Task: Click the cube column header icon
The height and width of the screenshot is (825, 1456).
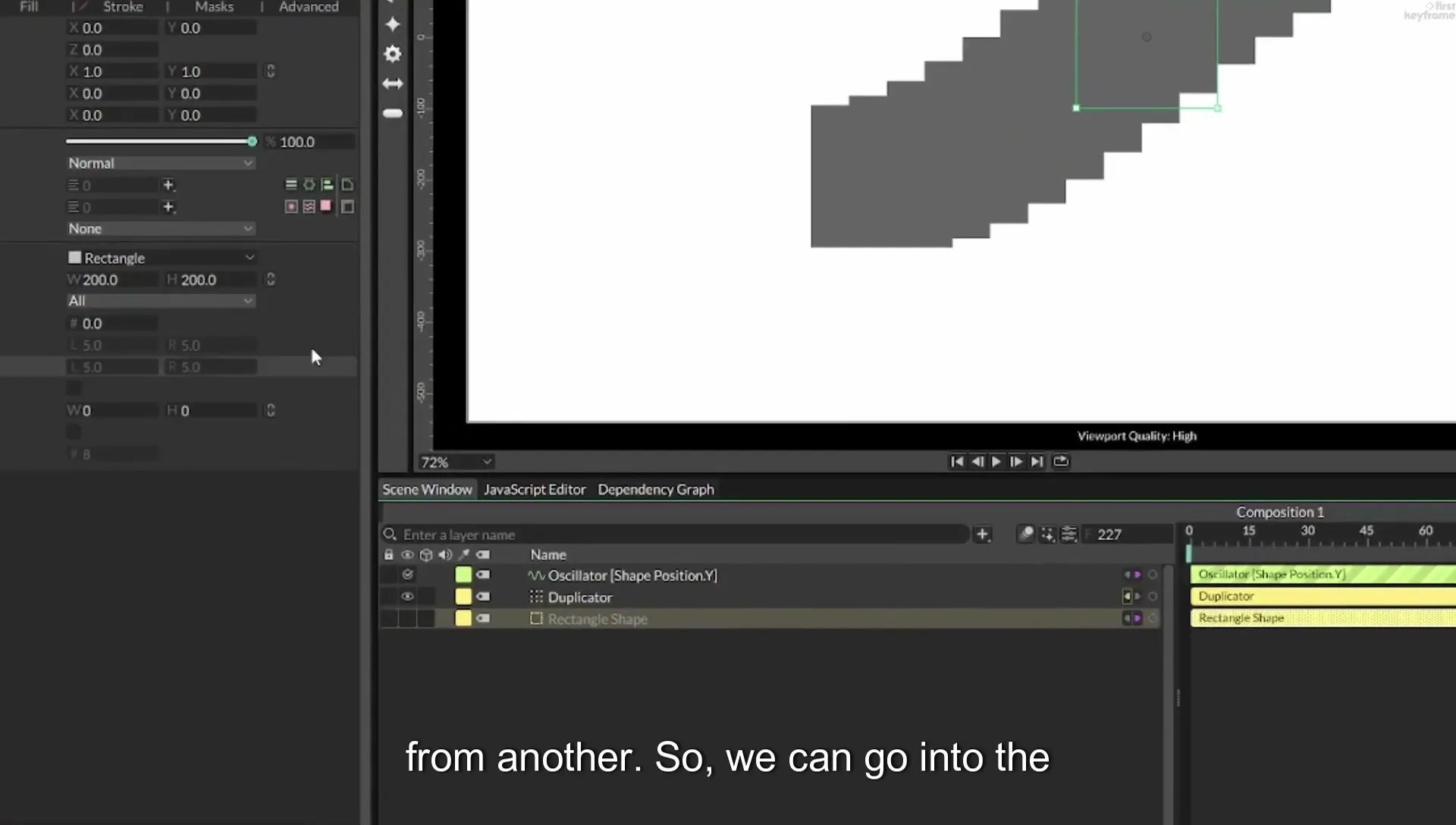Action: [x=426, y=555]
